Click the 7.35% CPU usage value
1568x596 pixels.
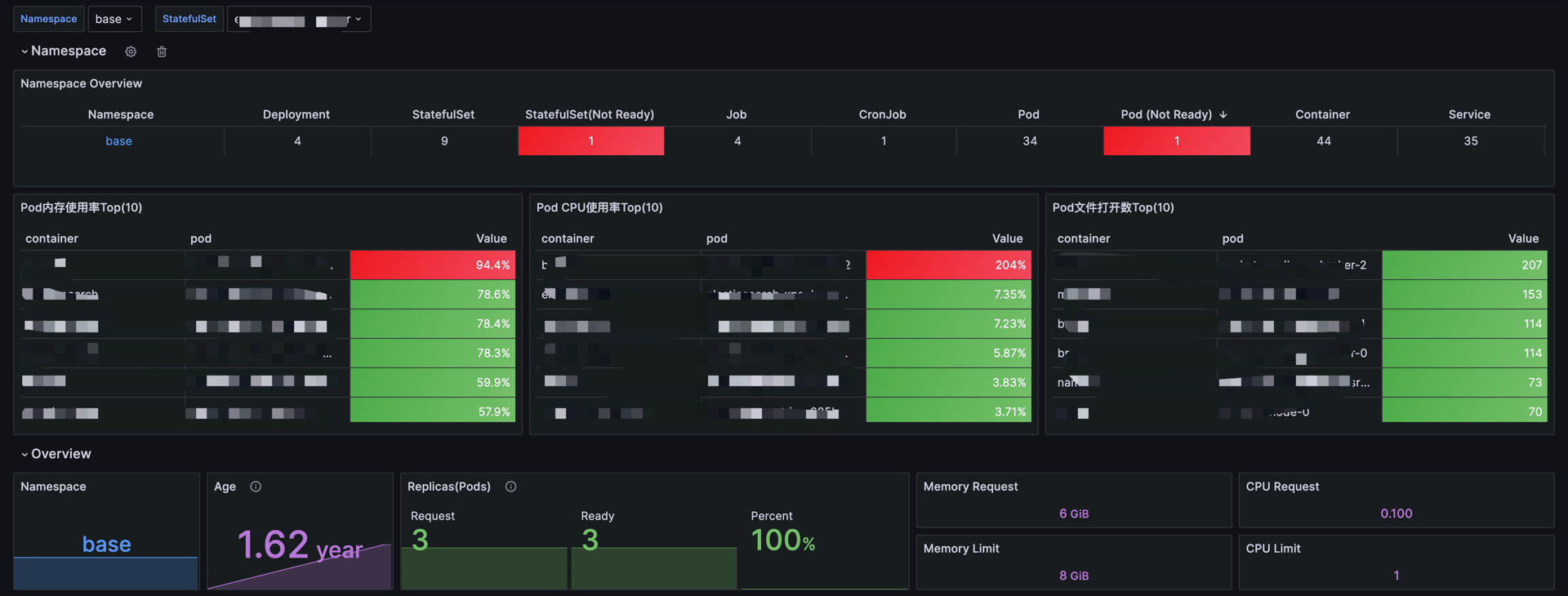click(x=1009, y=294)
